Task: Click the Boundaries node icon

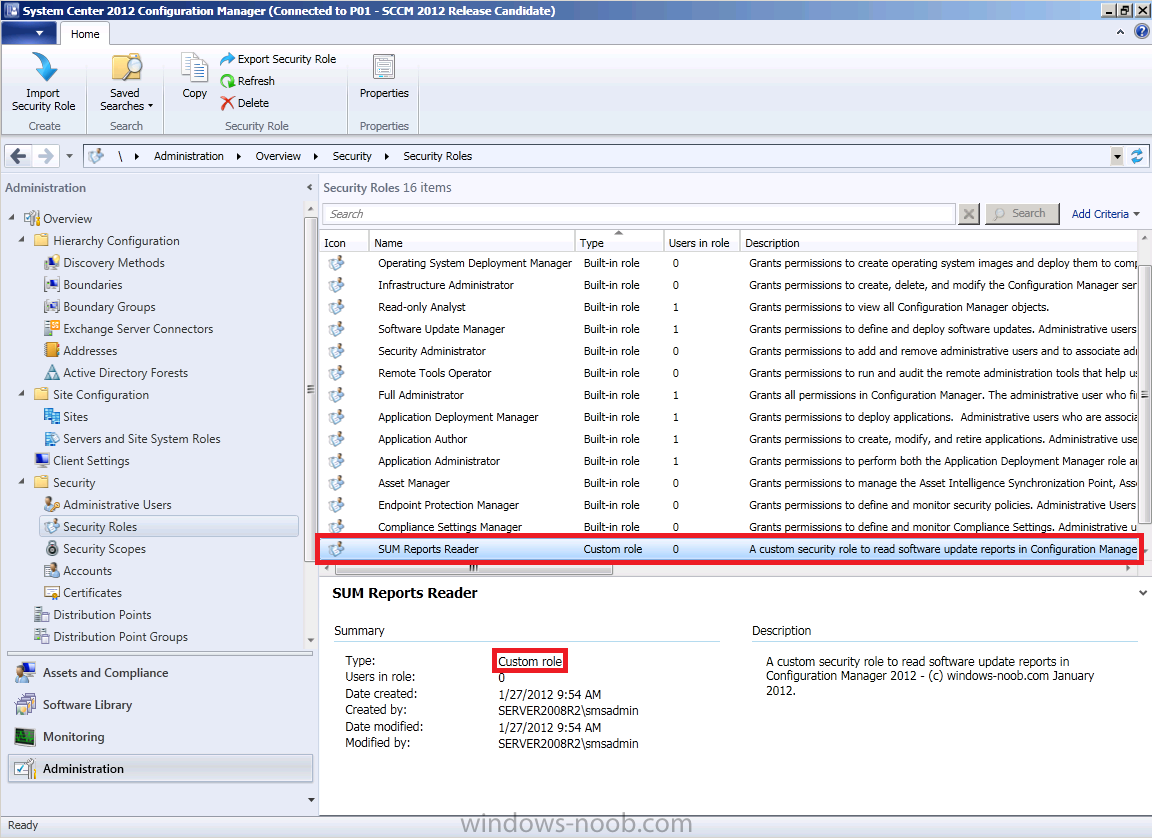Action: pyautogui.click(x=51, y=284)
